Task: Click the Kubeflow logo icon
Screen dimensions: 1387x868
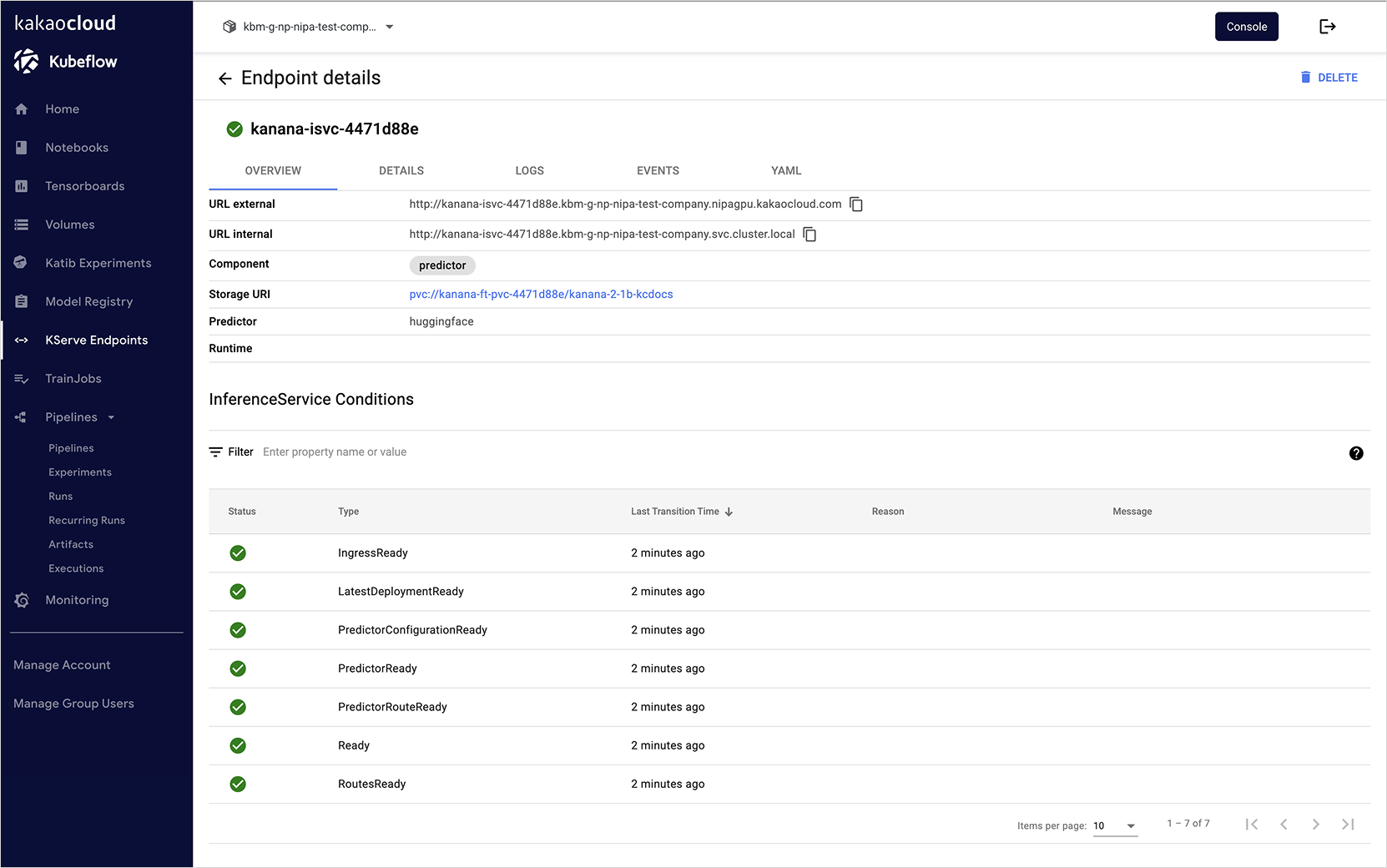Action: point(26,61)
